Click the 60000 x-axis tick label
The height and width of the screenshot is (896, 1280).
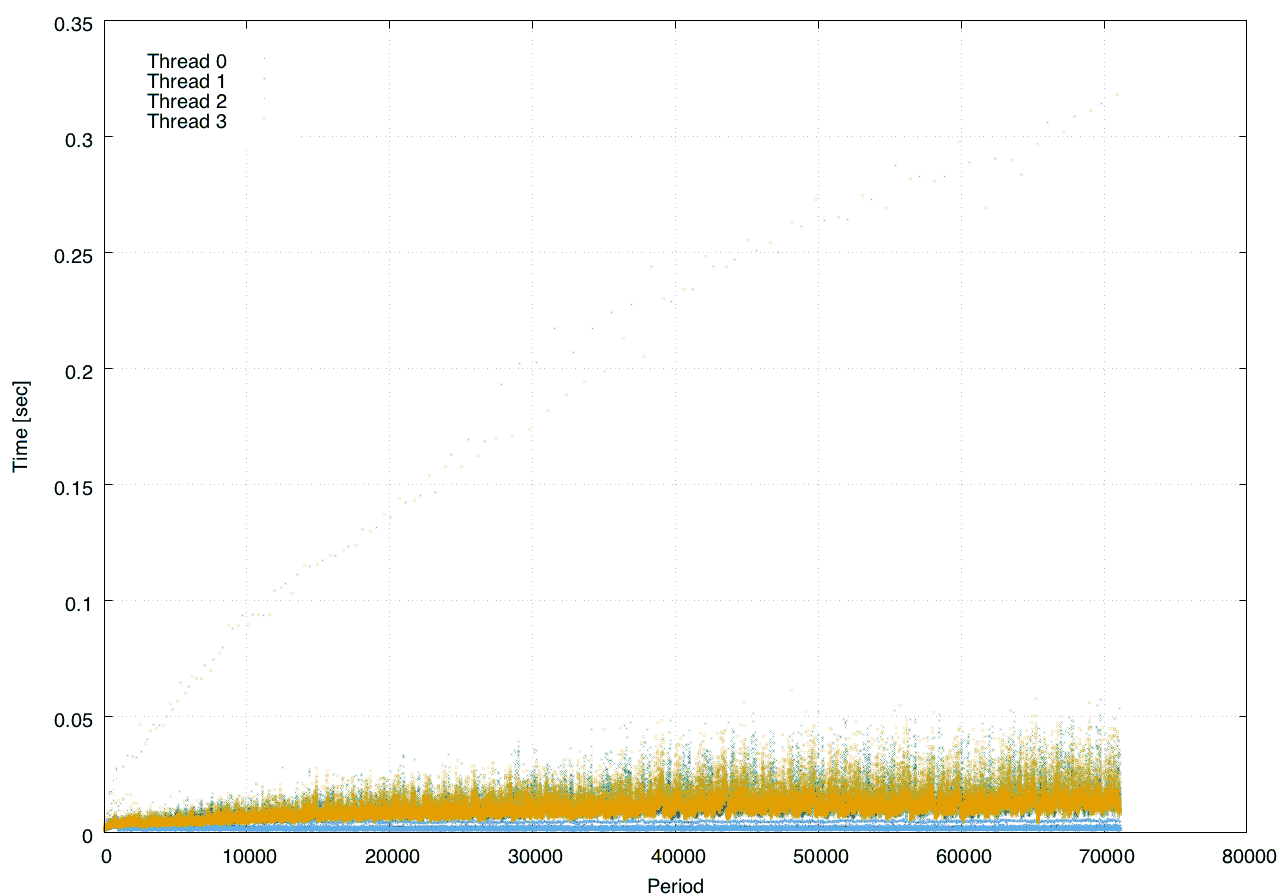(x=962, y=856)
